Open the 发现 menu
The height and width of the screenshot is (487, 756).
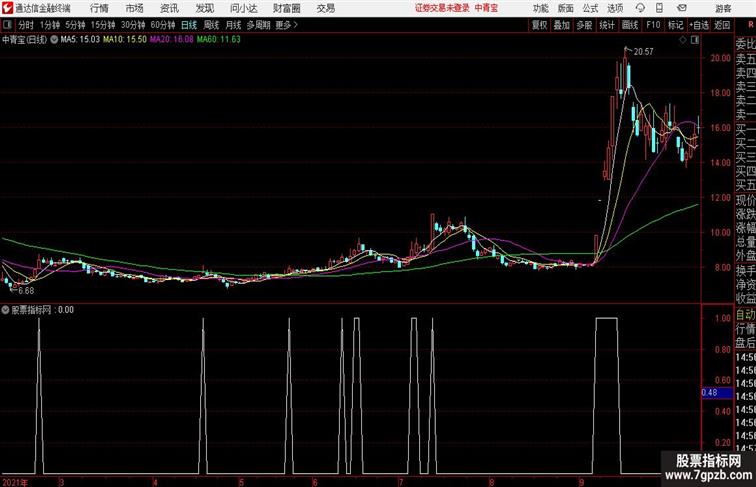pyautogui.click(x=204, y=8)
